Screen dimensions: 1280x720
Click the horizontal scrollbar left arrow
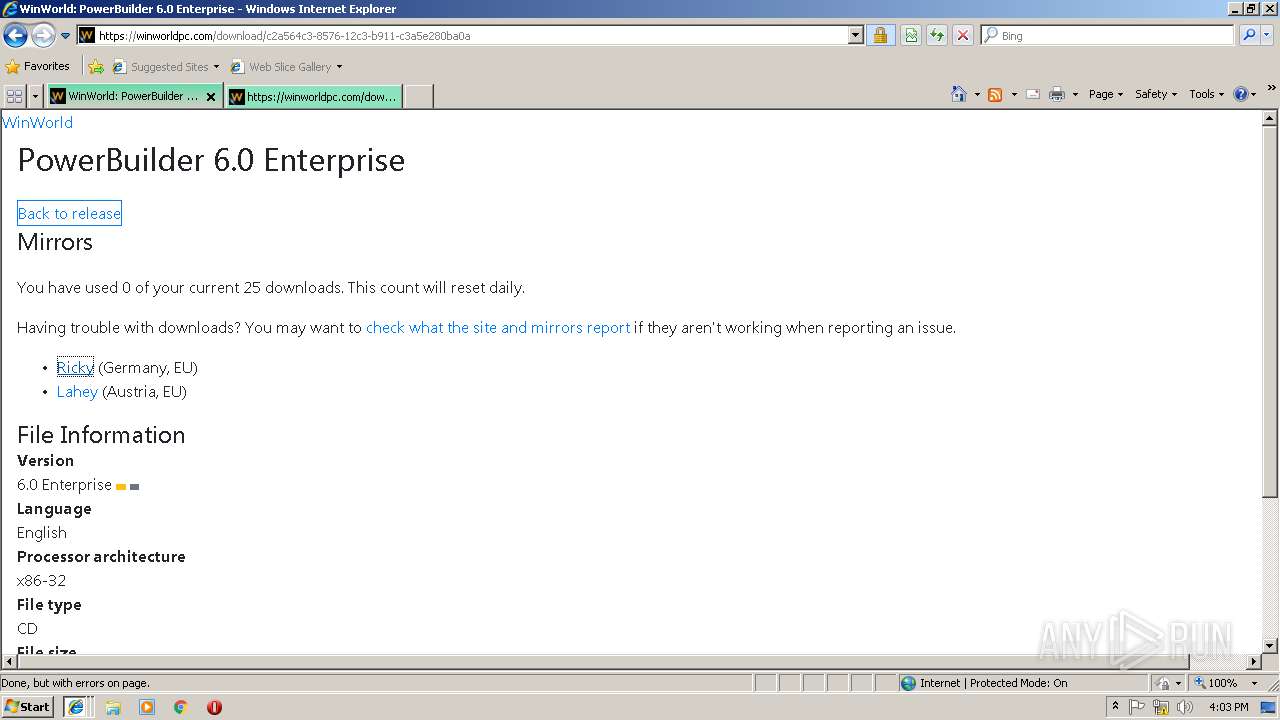pyautogui.click(x=9, y=662)
